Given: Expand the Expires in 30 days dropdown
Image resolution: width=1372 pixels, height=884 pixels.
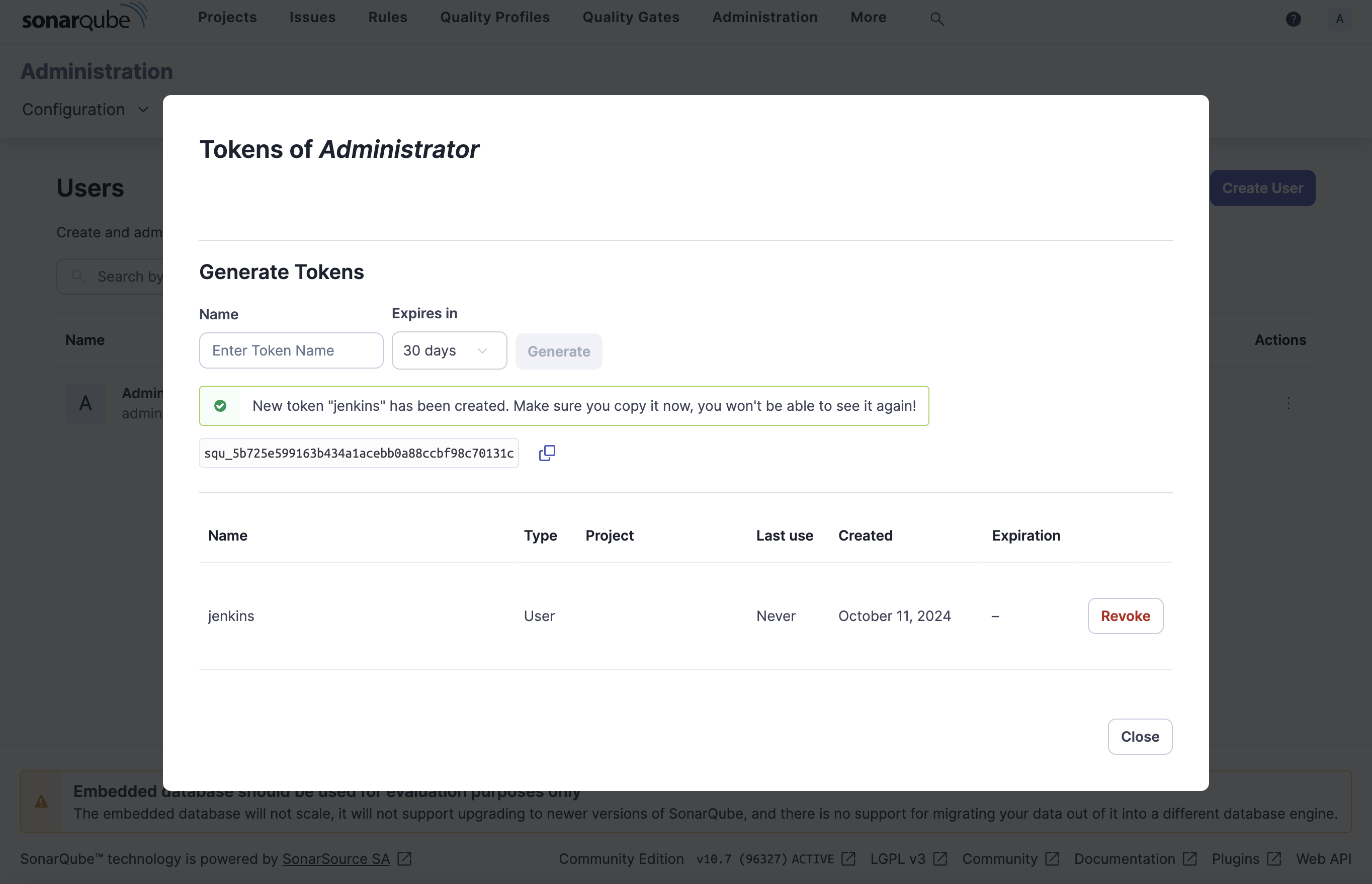Looking at the screenshot, I should point(449,350).
